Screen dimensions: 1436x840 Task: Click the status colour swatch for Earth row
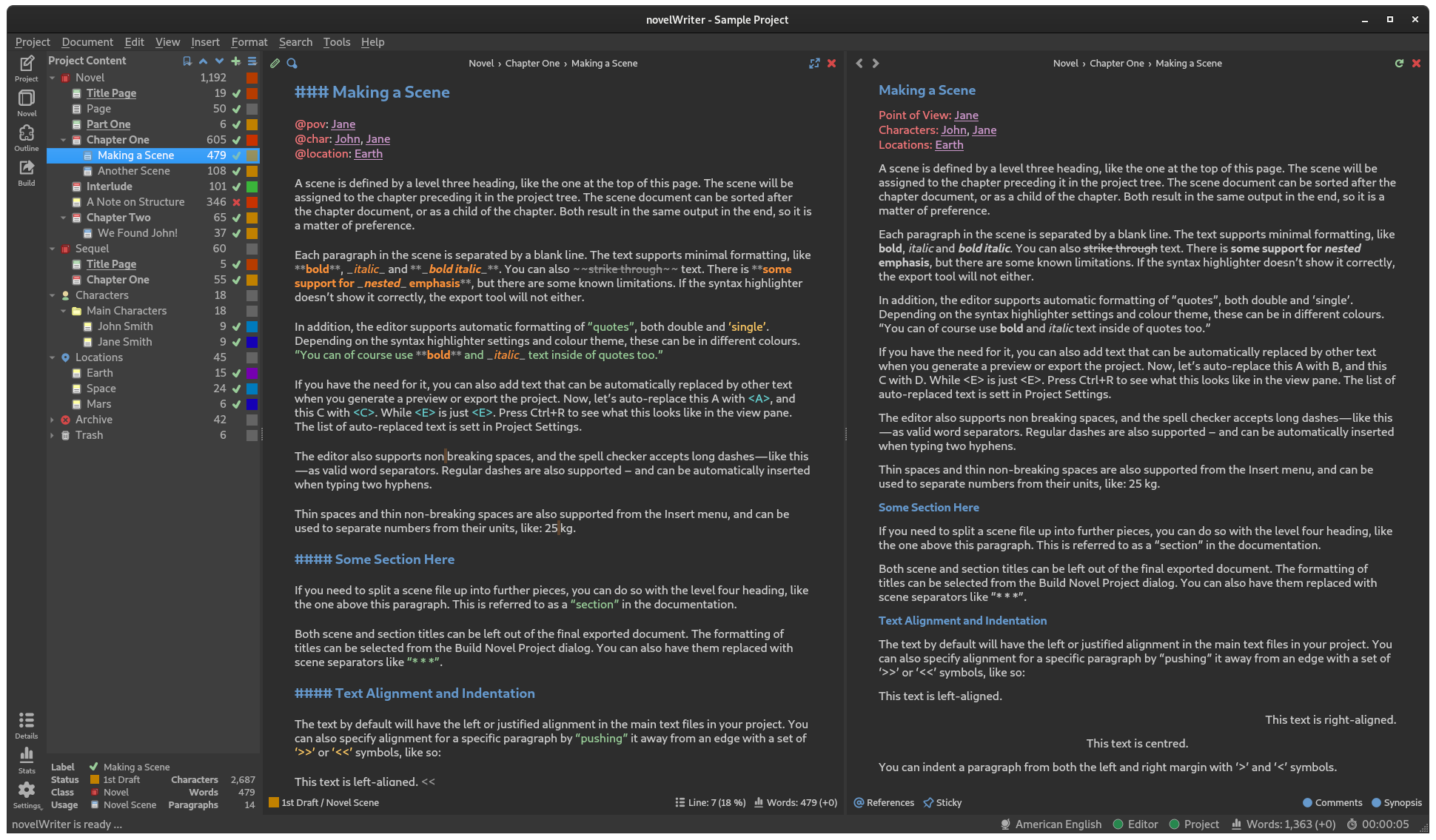252,373
